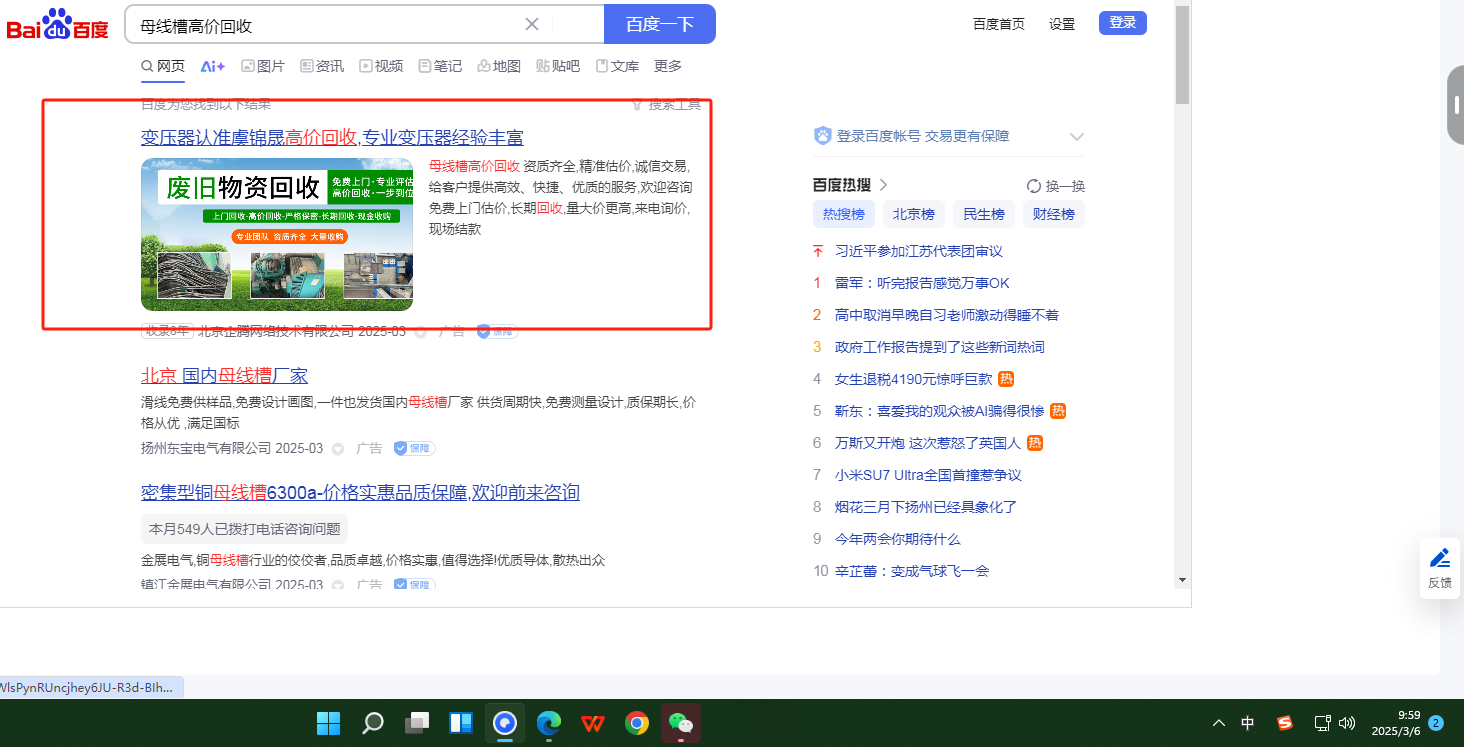
Task: Expand the 登录百度帐号 panel chevron
Action: pos(1077,137)
